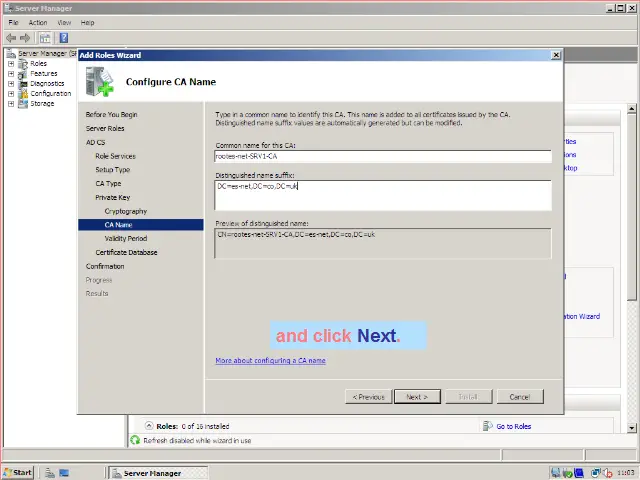The height and width of the screenshot is (480, 640).
Task: Collapse the Roles summary section chevron
Action: point(149,426)
